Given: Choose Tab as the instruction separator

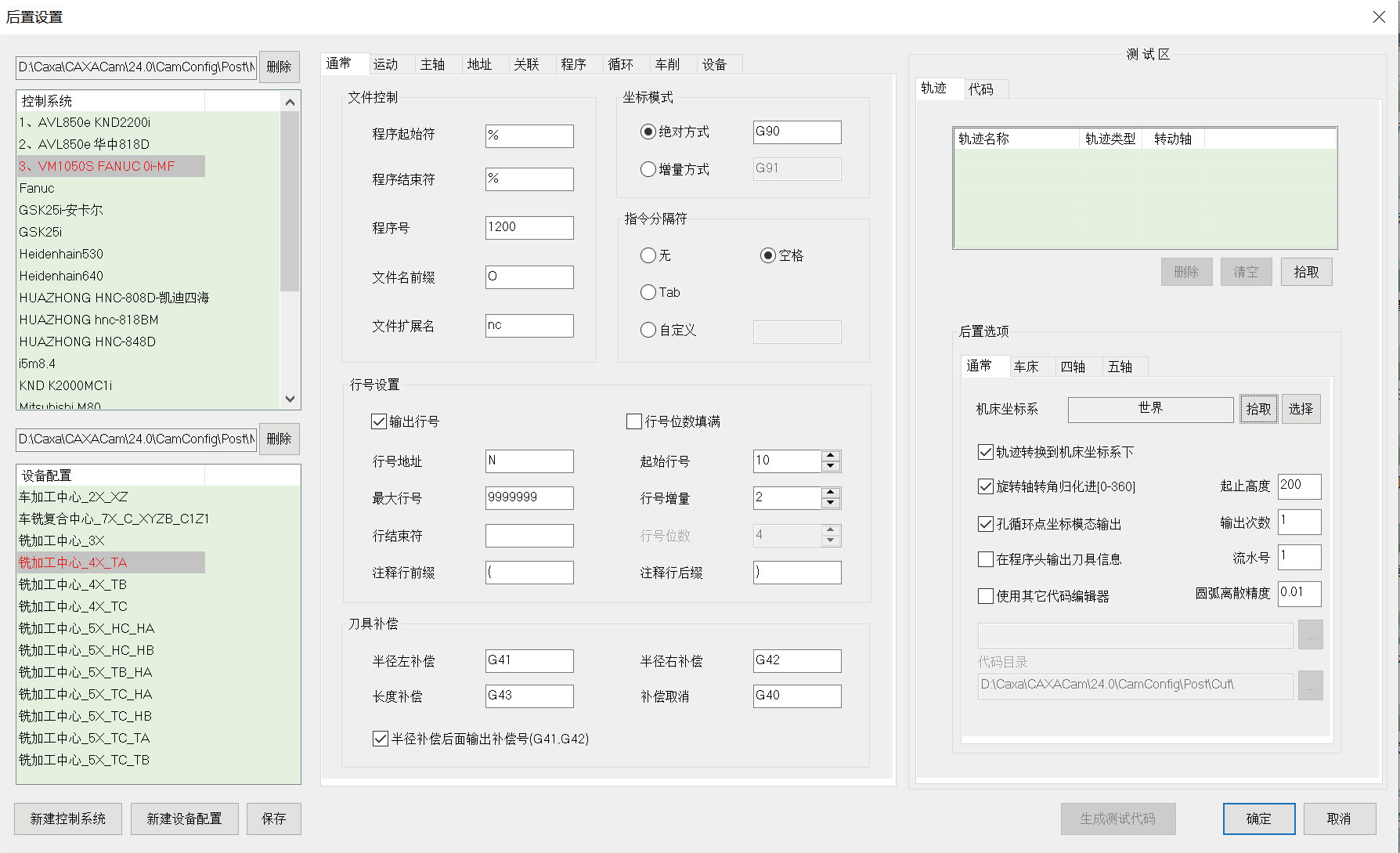Looking at the screenshot, I should pyautogui.click(x=648, y=292).
